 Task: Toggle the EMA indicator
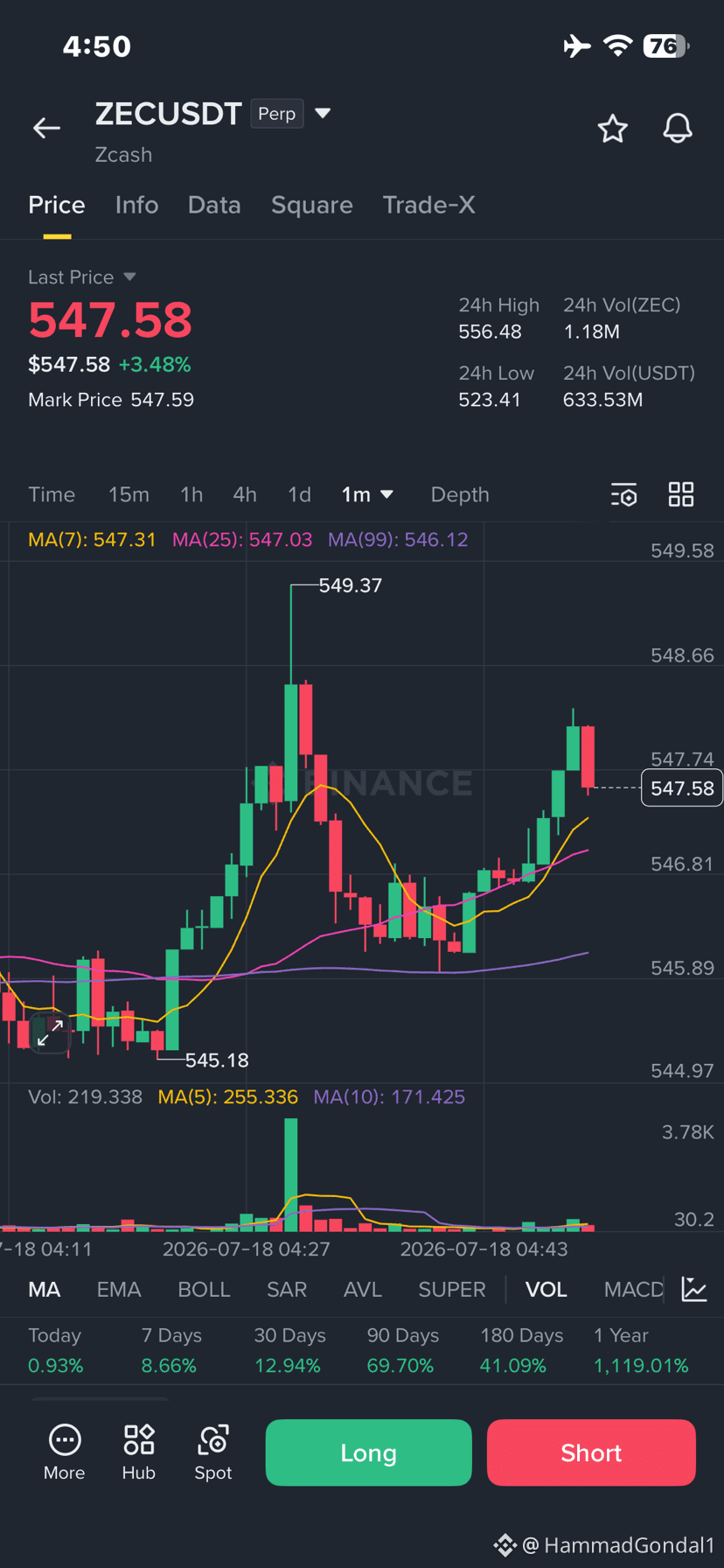click(119, 1289)
